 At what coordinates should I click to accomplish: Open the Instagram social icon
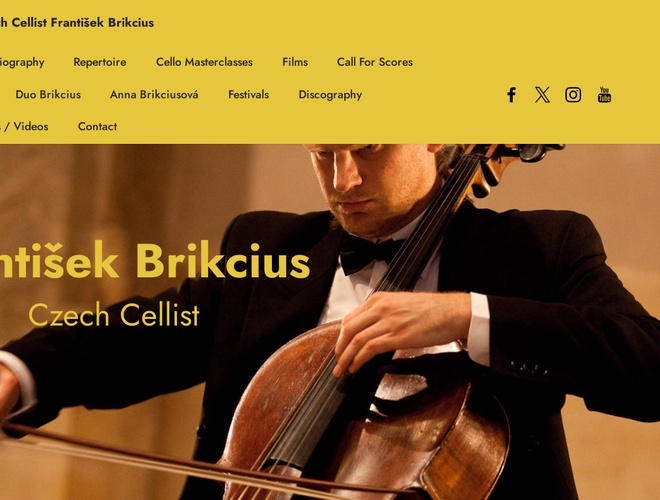[x=573, y=95]
